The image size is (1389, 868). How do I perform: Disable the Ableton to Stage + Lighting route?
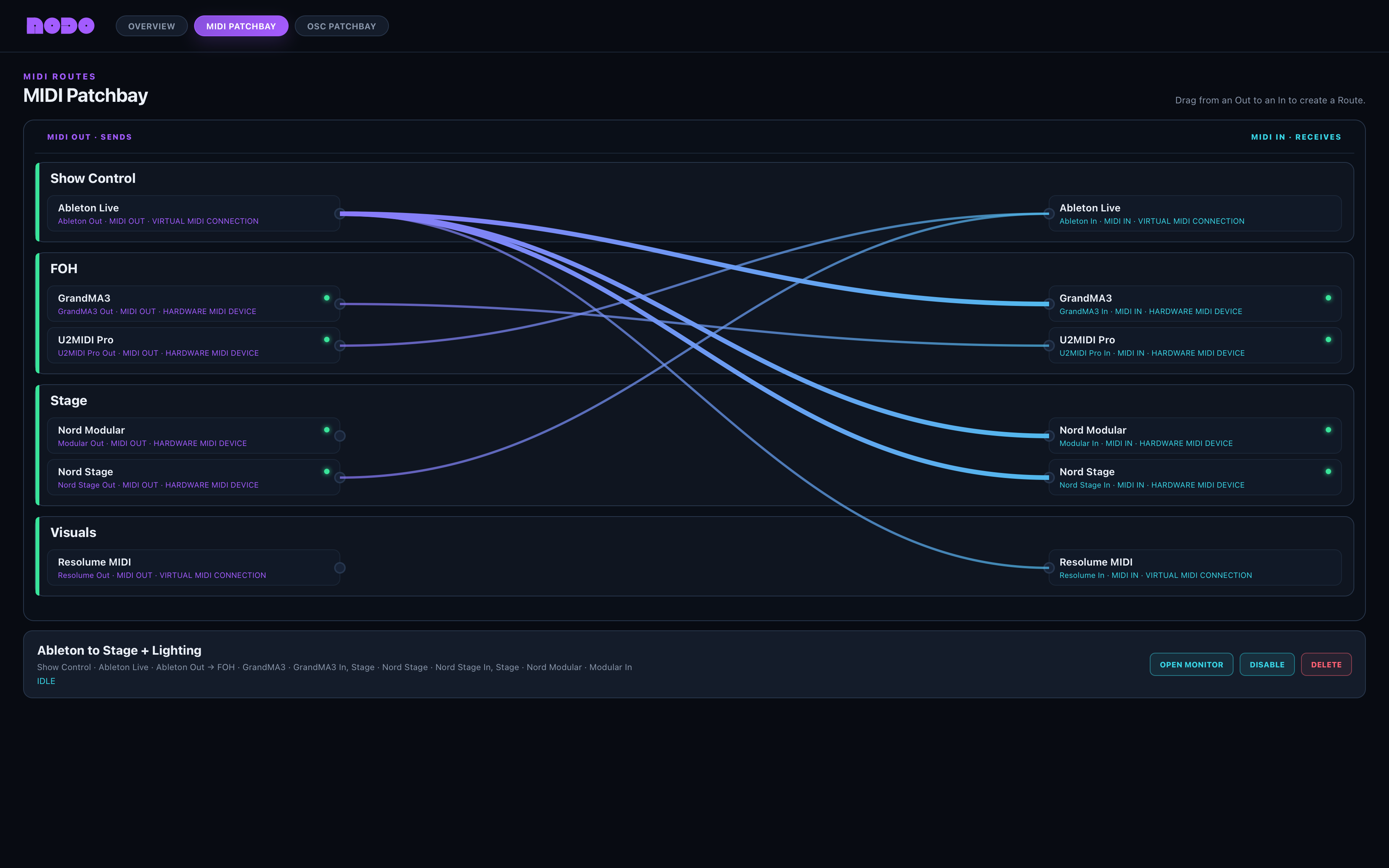tap(1267, 664)
